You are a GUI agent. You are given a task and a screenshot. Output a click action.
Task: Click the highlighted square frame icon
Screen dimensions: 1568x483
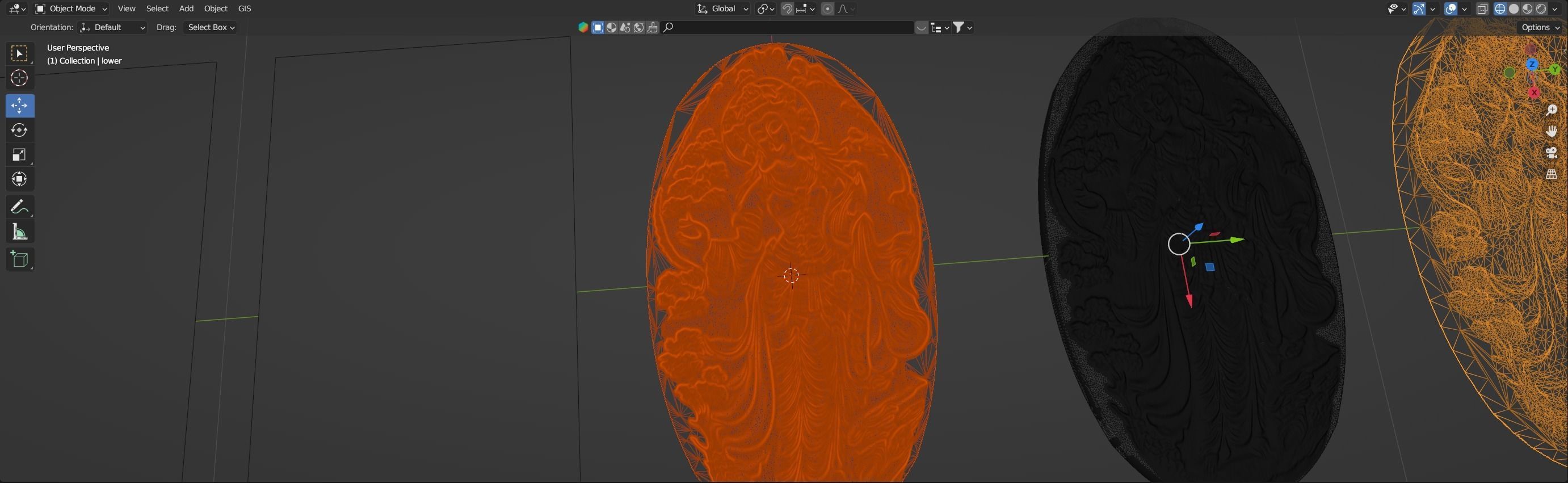598,27
